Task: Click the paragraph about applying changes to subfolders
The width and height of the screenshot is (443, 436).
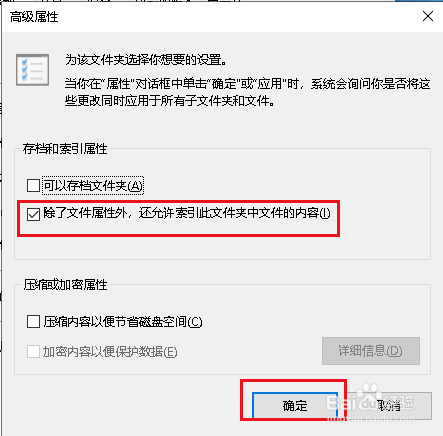Action: pyautogui.click(x=247, y=92)
